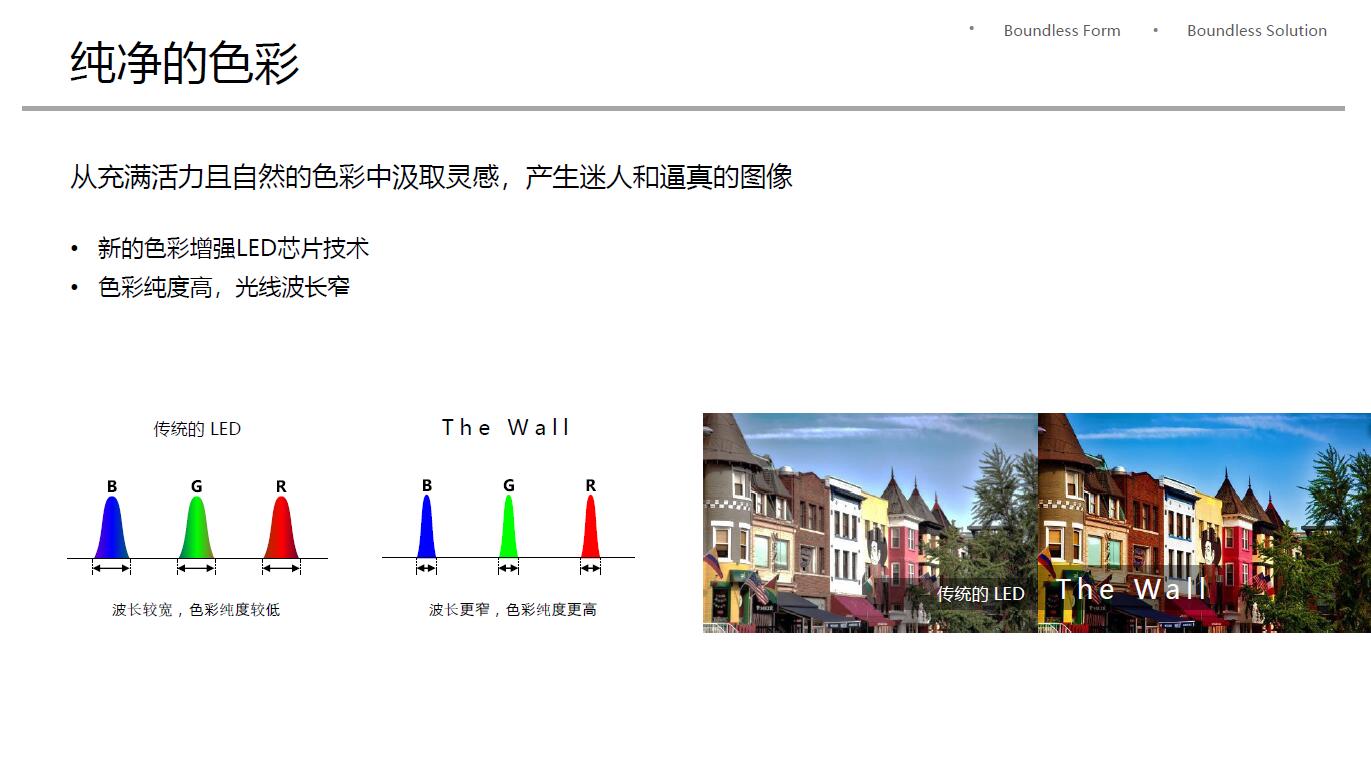Image resolution: width=1371 pixels, height=768 pixels.
Task: Click the Boundless Form header text
Action: tap(1061, 31)
